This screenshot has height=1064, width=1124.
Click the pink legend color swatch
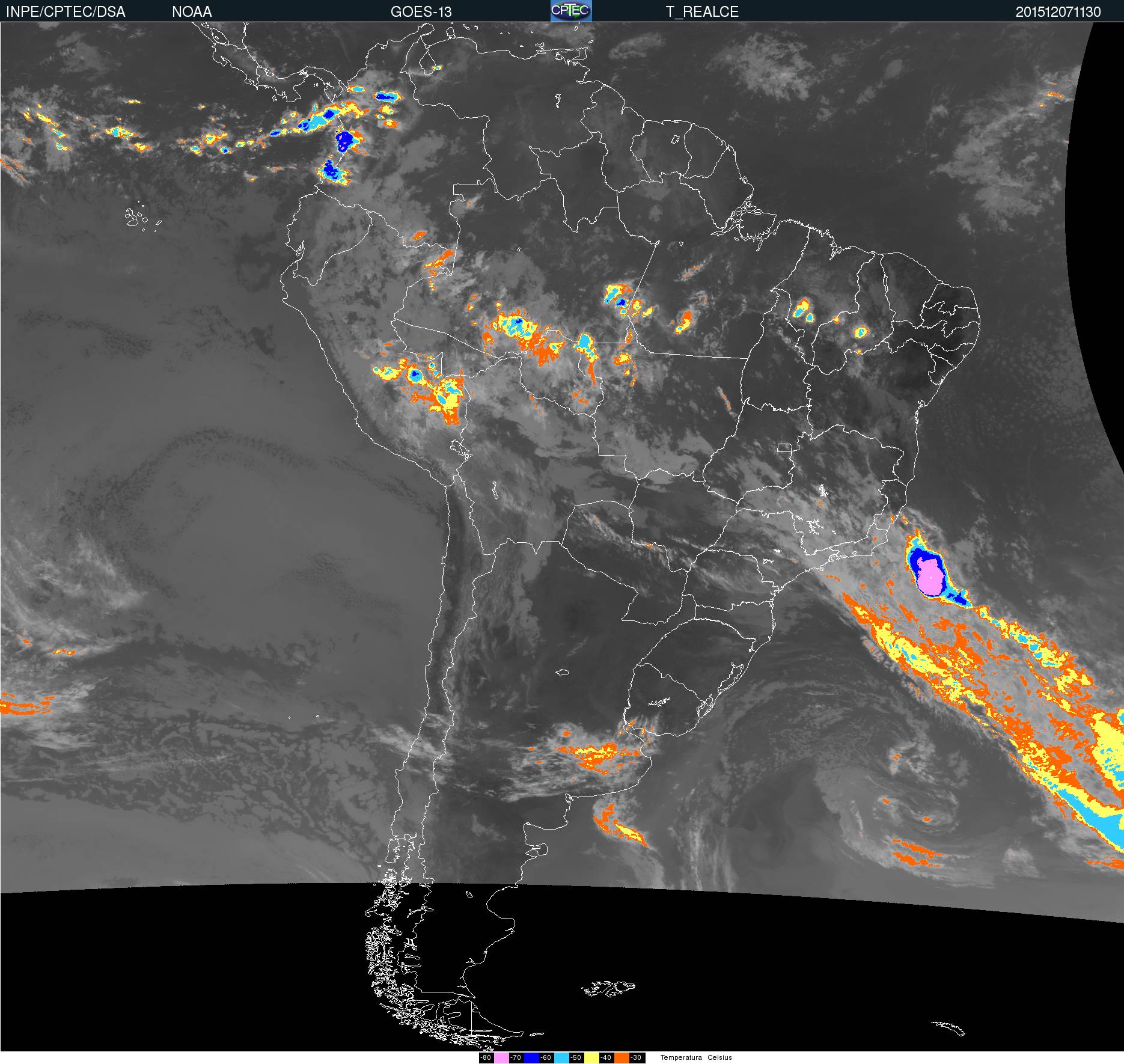[501, 1058]
